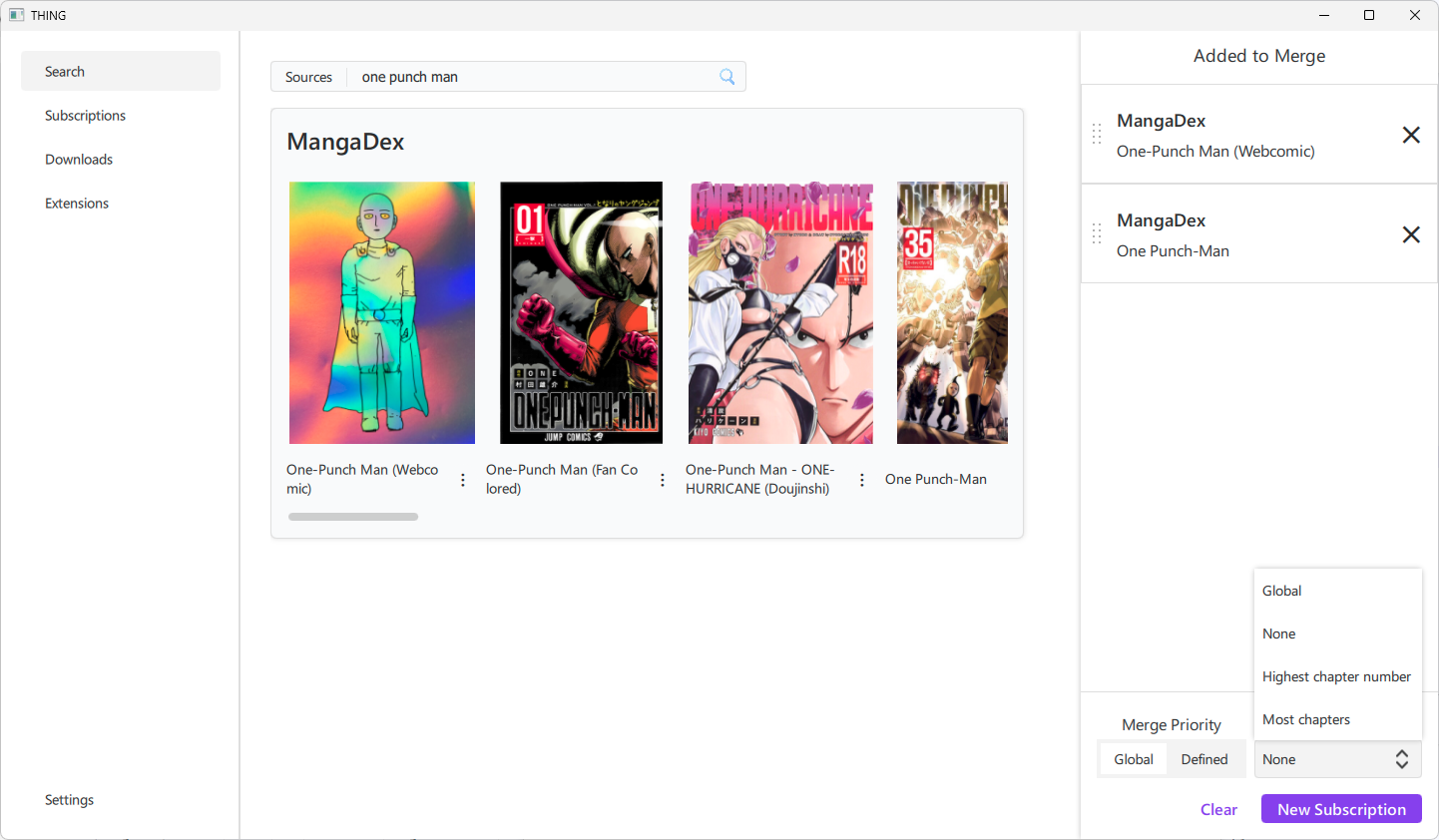This screenshot has width=1439, height=840.
Task: Choose Highest chapter number option
Action: 1337,676
